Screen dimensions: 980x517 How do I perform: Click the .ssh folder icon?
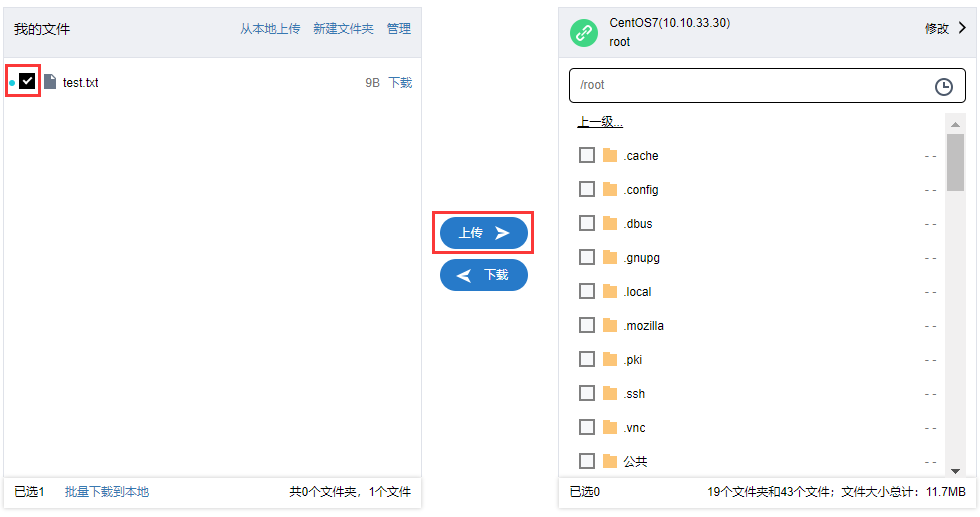(610, 393)
